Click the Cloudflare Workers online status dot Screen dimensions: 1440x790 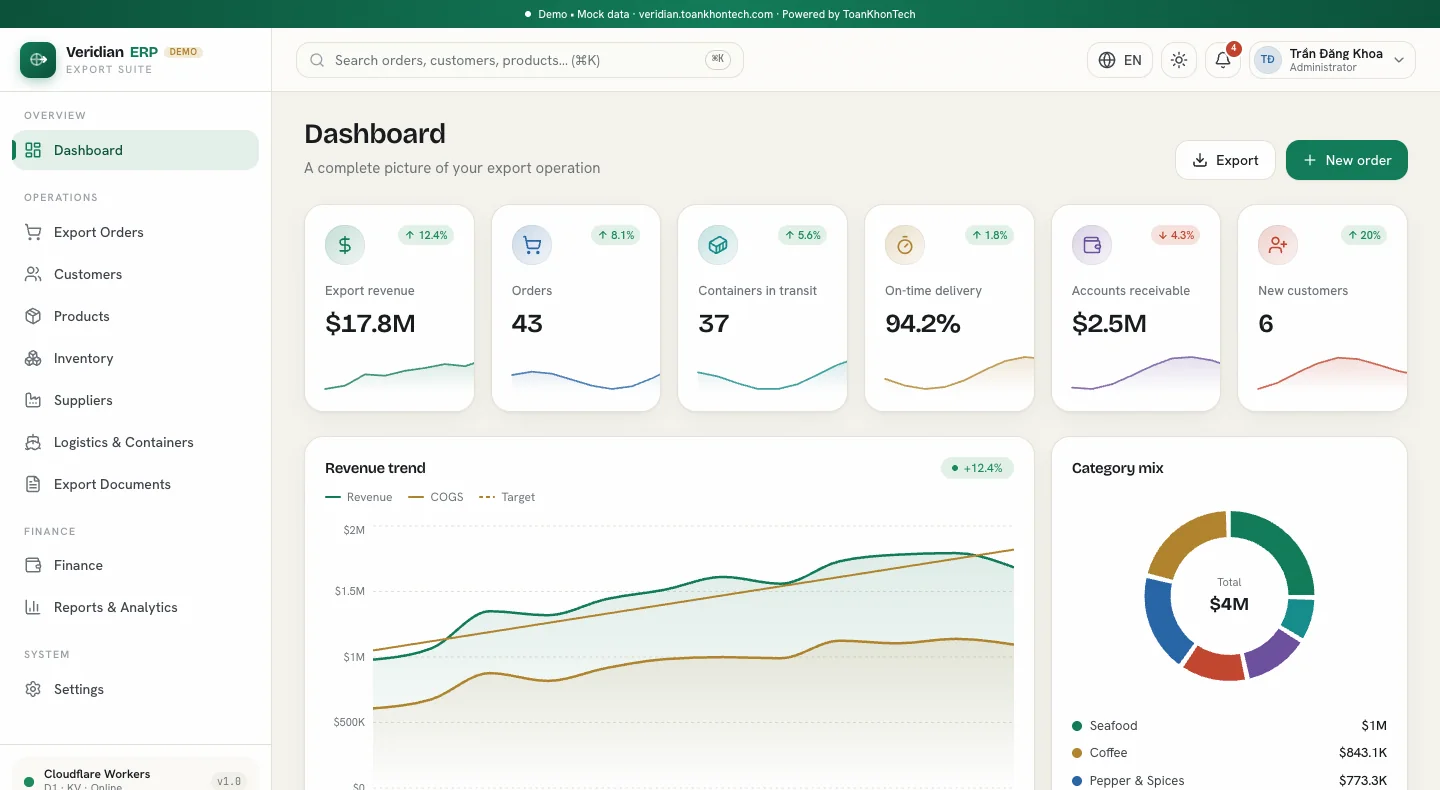pyautogui.click(x=29, y=780)
